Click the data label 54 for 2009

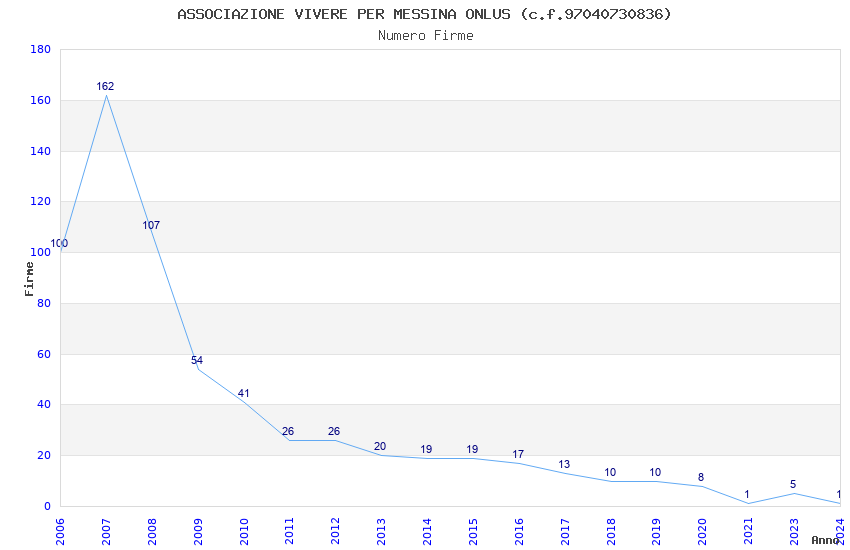(197, 360)
